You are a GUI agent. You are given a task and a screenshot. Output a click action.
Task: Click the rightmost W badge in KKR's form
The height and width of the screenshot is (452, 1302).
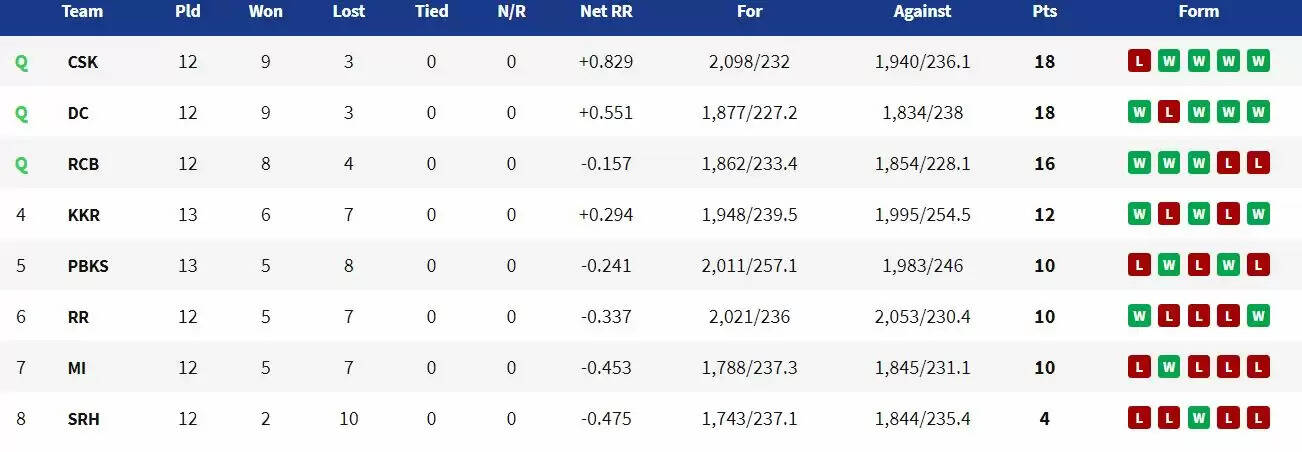(1258, 214)
